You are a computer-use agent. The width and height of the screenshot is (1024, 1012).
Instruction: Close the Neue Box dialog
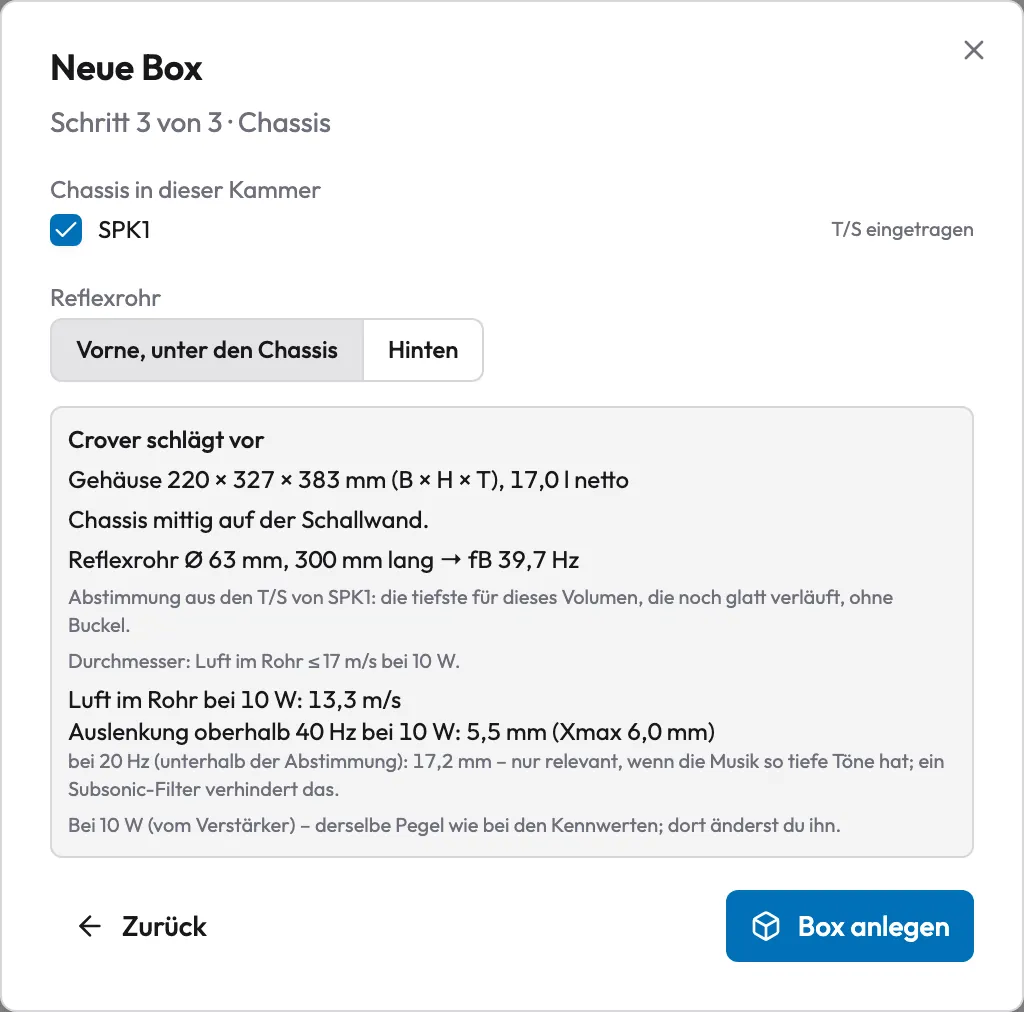973,50
